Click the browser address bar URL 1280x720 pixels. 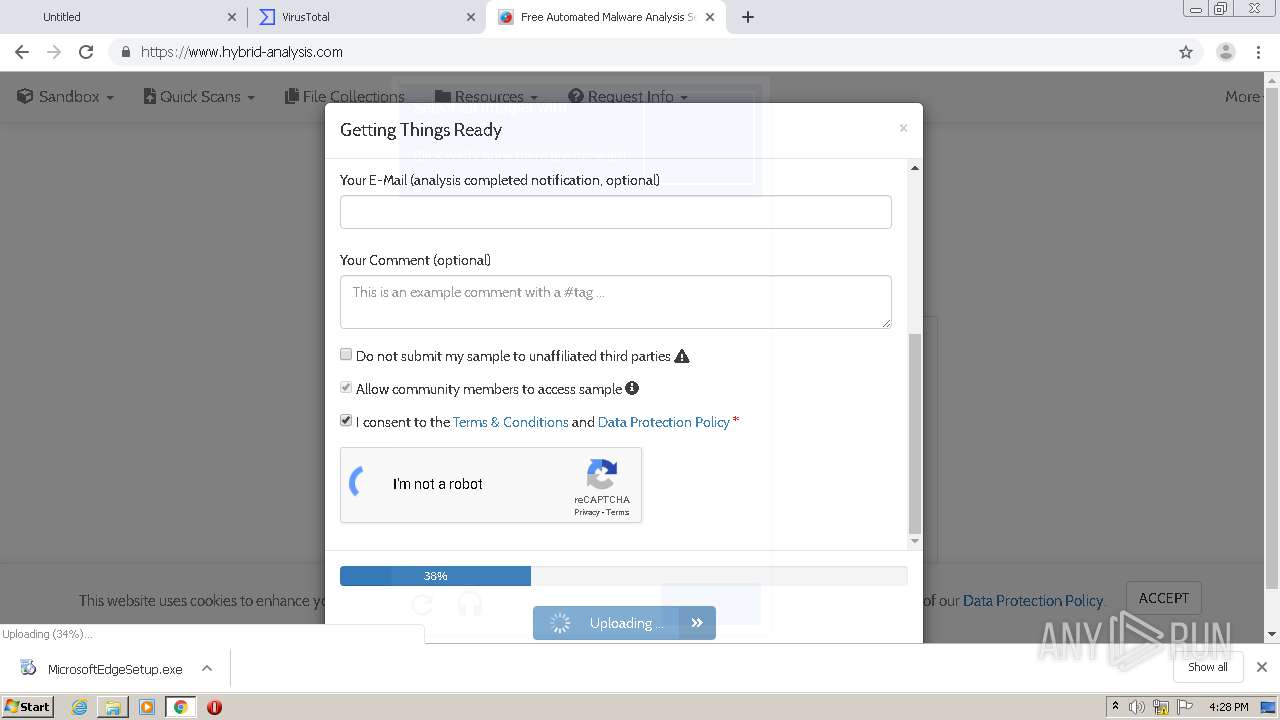(242, 52)
